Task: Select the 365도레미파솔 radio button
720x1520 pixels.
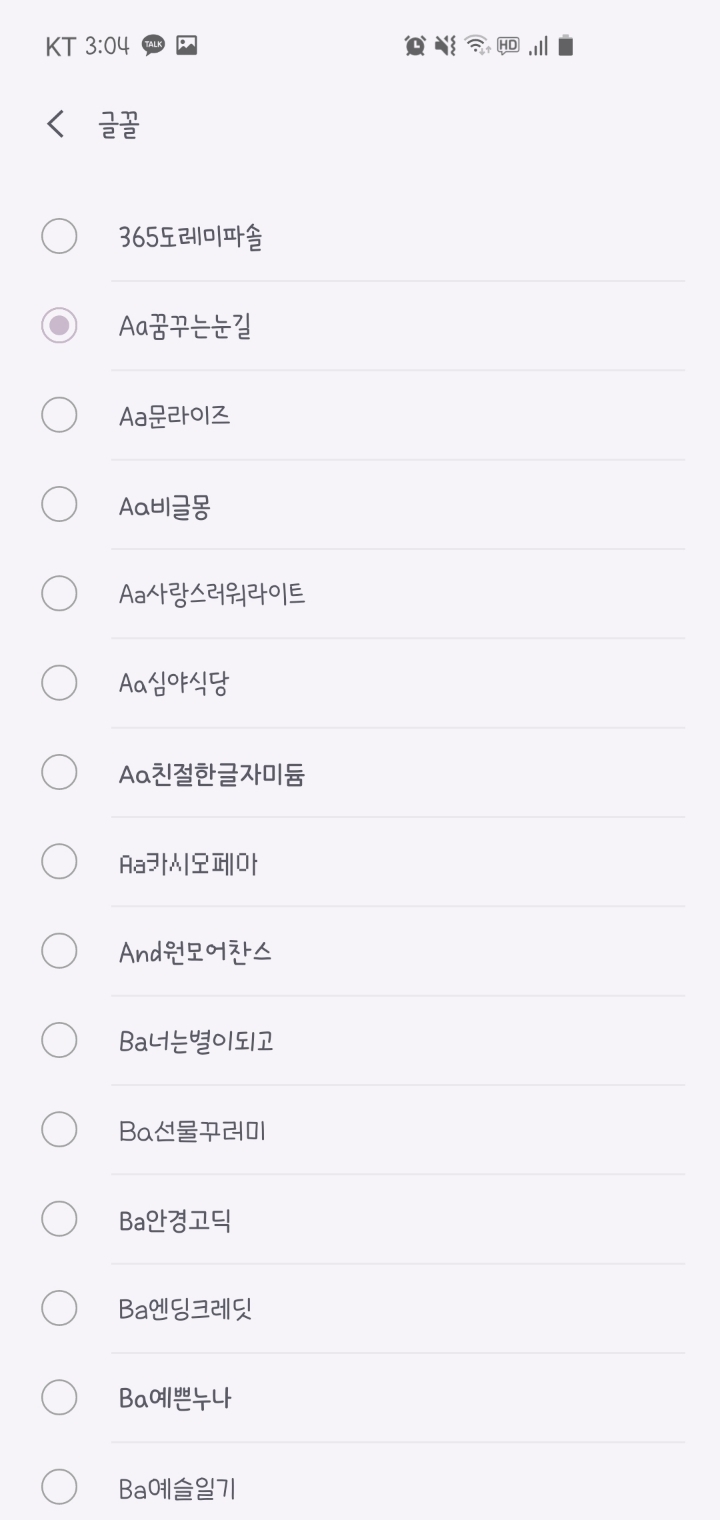Action: point(59,237)
